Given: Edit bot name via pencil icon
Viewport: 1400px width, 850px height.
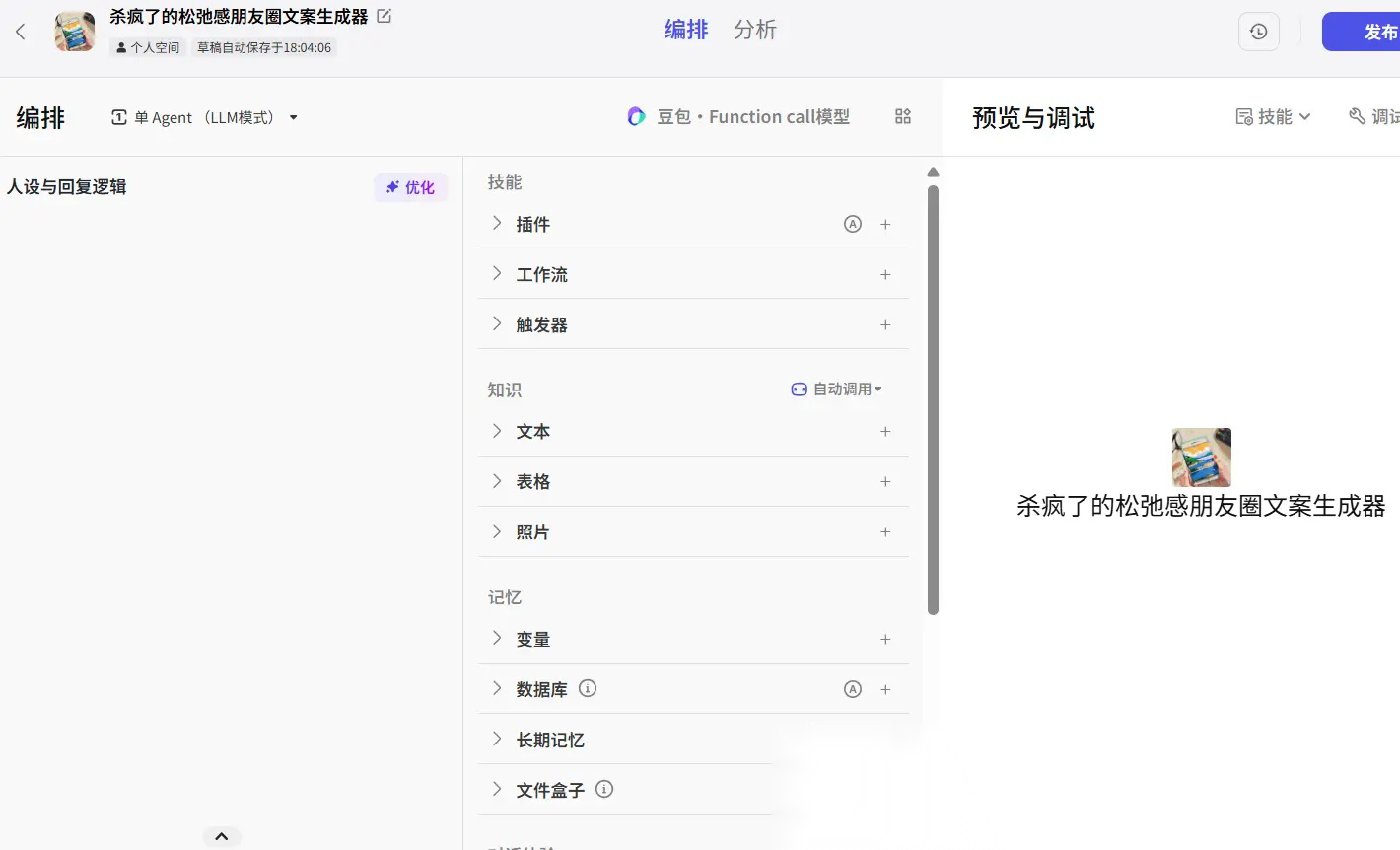Looking at the screenshot, I should [385, 16].
